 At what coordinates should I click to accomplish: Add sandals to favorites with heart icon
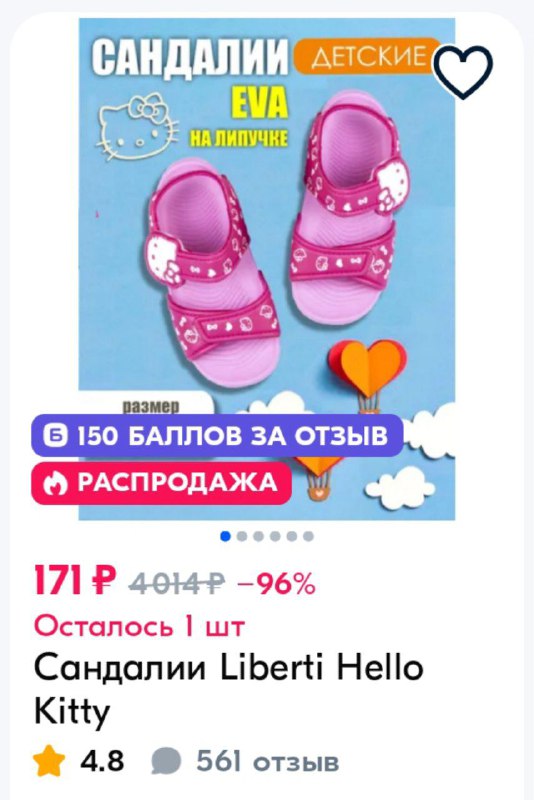[x=463, y=71]
